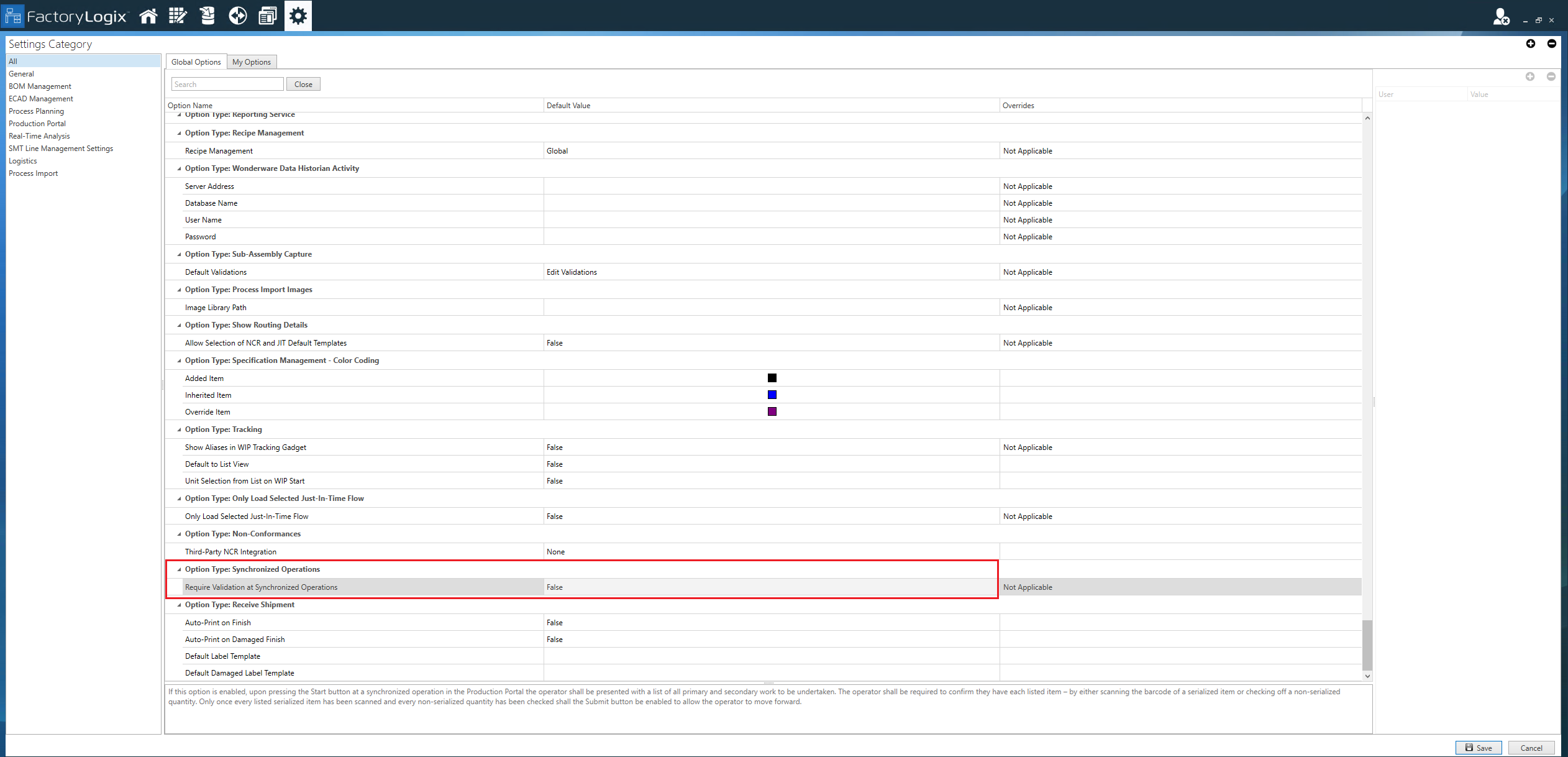Click the Inherited Item blue color swatch
This screenshot has width=1568, height=757.
pyautogui.click(x=772, y=394)
